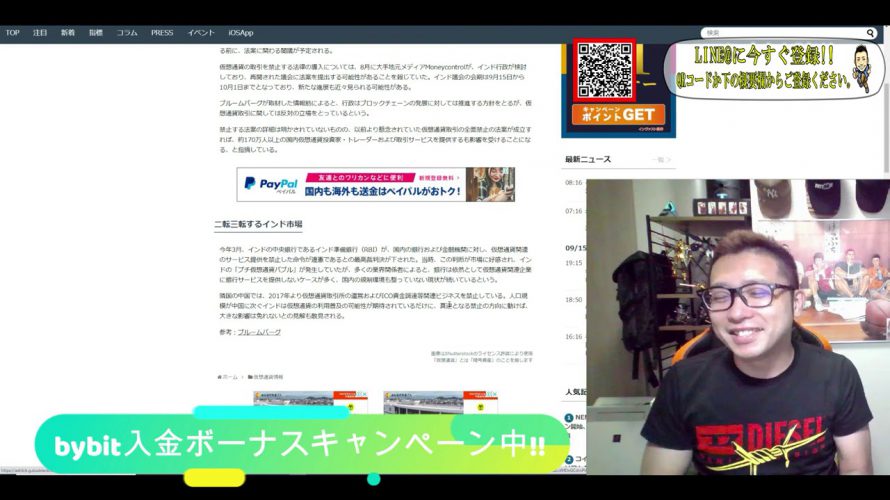Open the TOP menu item

(12, 33)
